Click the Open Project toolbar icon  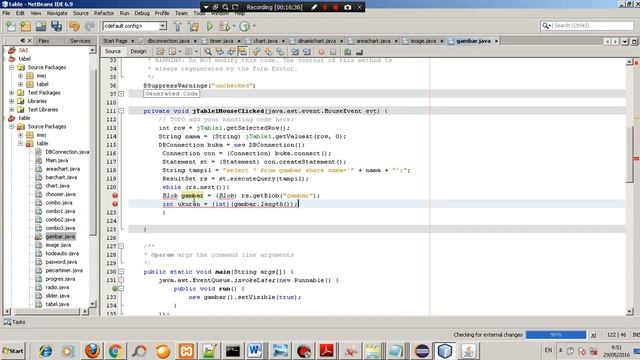click(41, 27)
